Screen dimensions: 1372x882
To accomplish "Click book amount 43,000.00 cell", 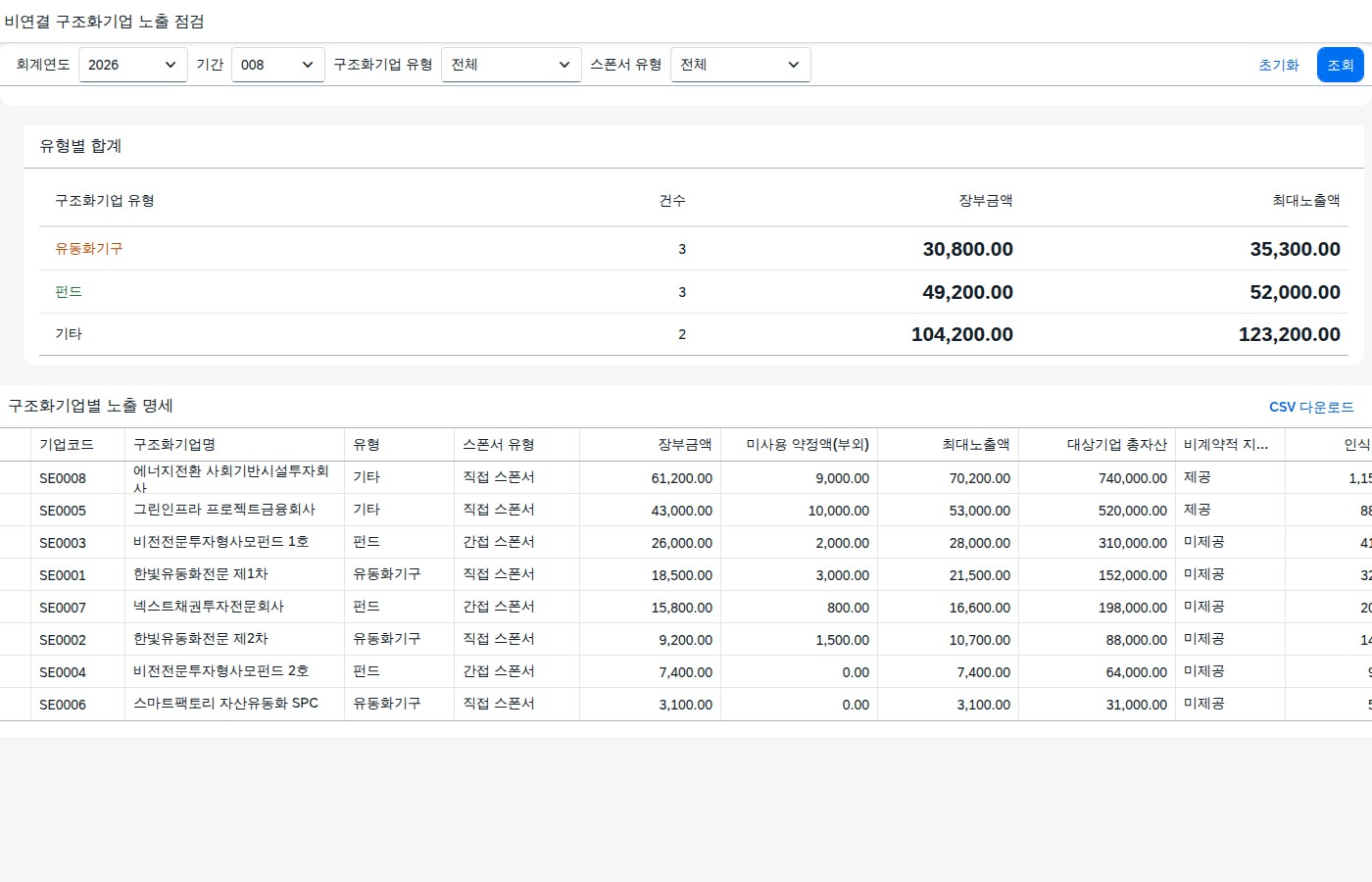I will click(650, 511).
